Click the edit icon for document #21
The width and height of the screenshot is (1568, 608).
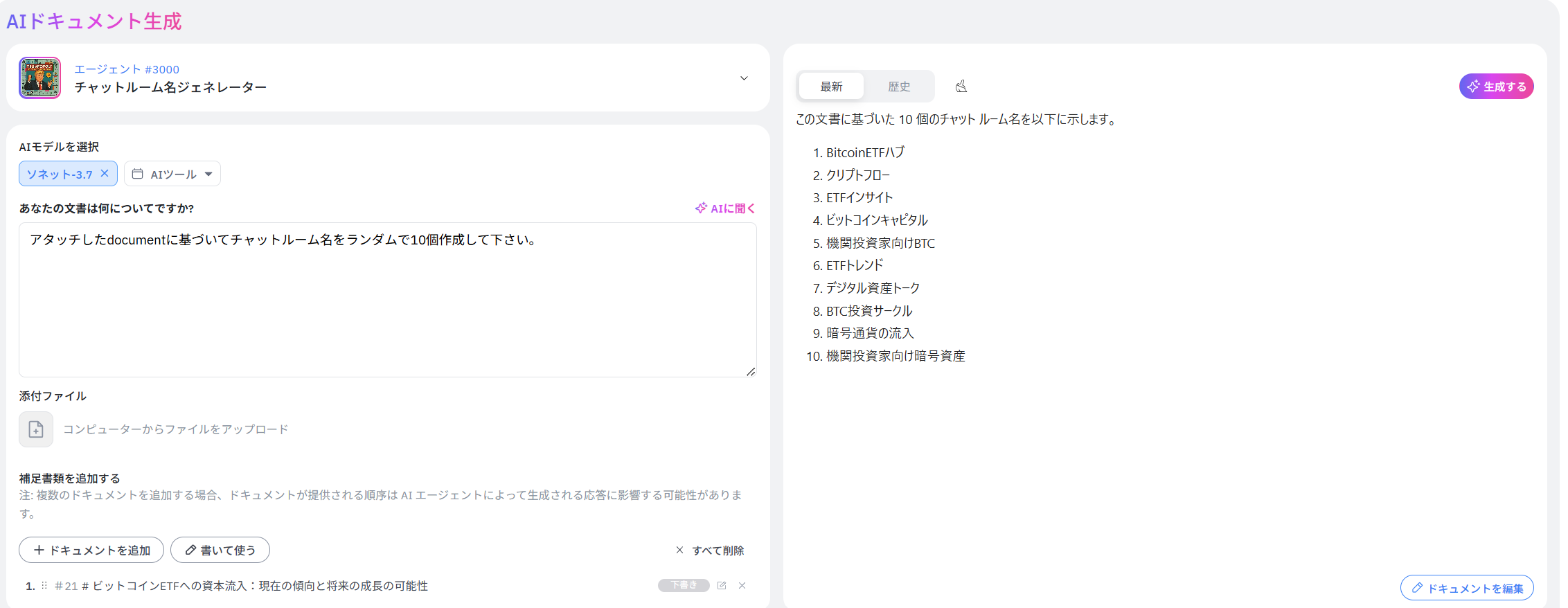722,585
